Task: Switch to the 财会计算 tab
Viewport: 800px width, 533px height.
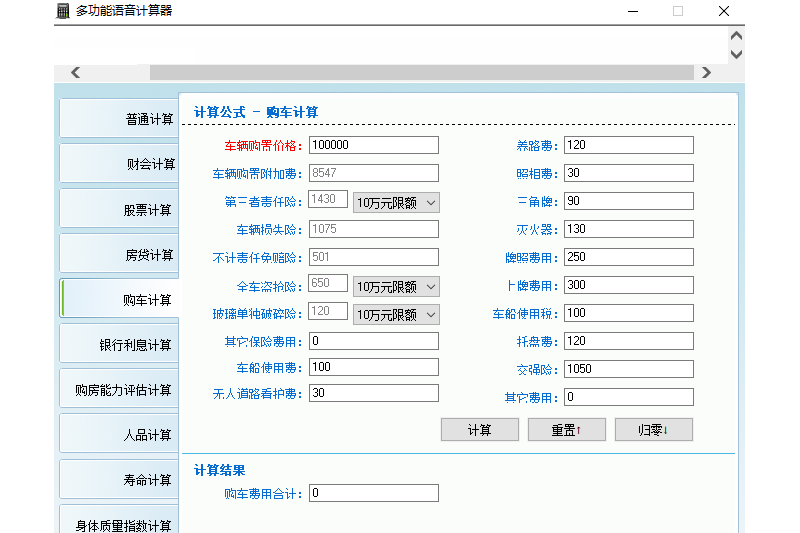Action: click(119, 163)
